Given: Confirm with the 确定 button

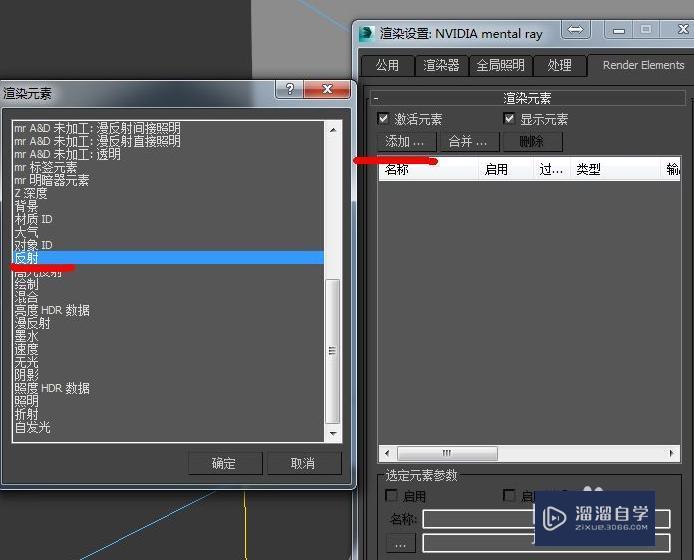Looking at the screenshot, I should 225,463.
